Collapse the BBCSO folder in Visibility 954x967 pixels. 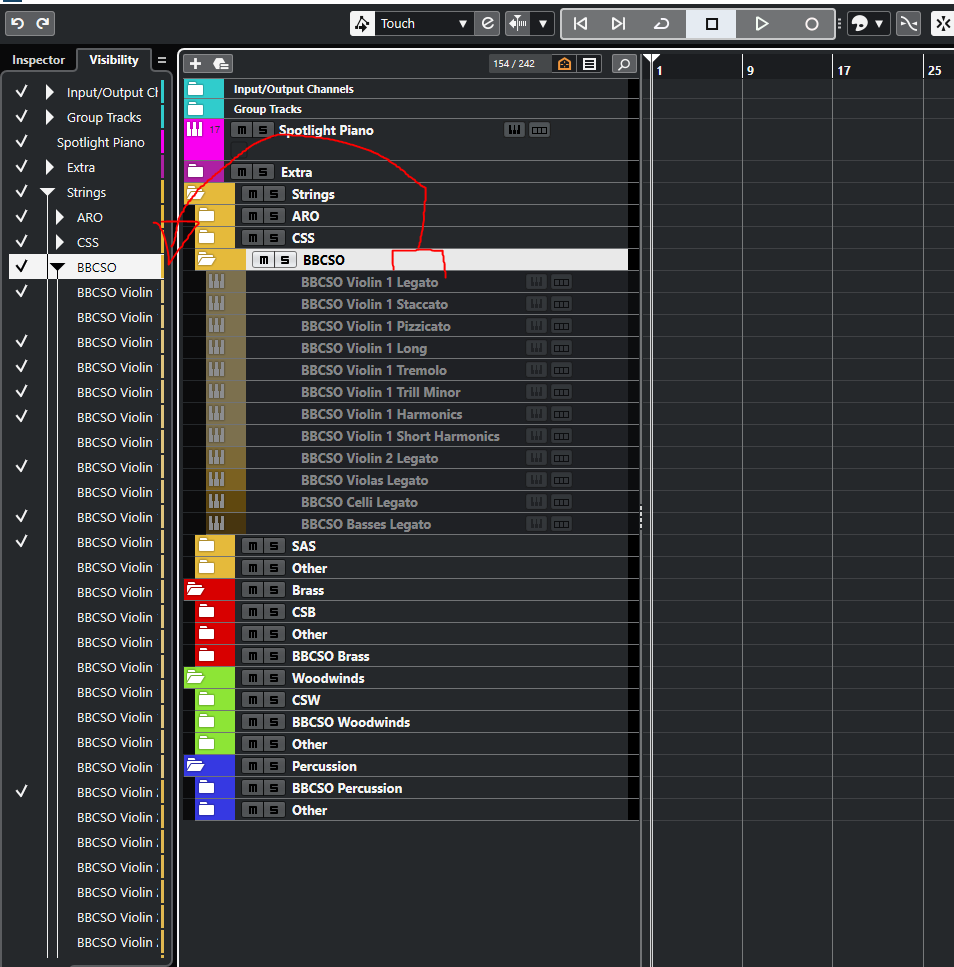point(57,268)
